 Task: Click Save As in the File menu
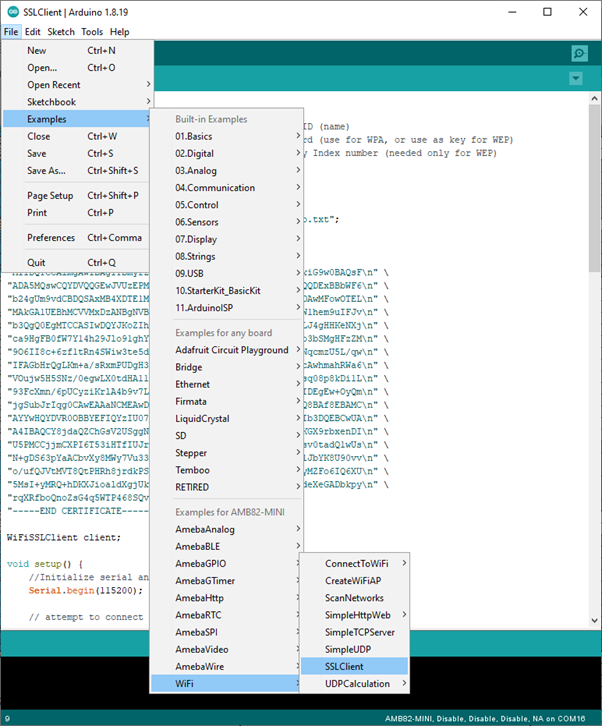(x=46, y=170)
